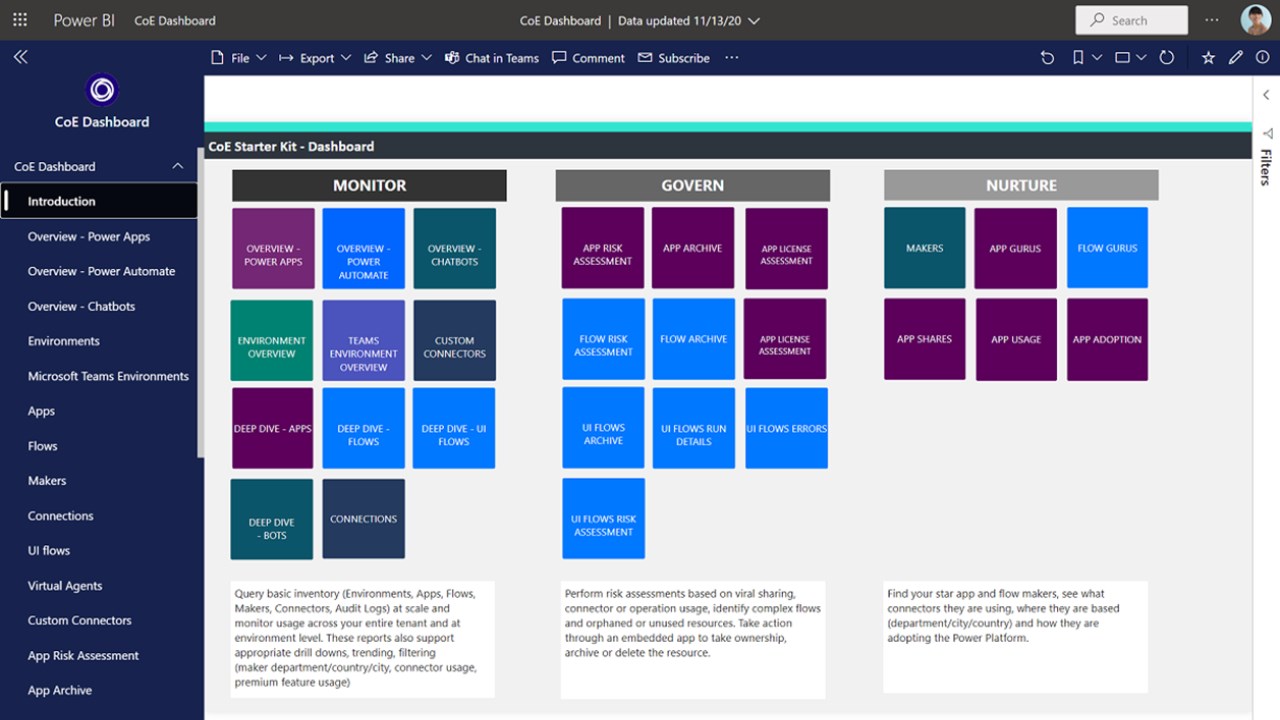Click in the Search box

pos(1131,20)
